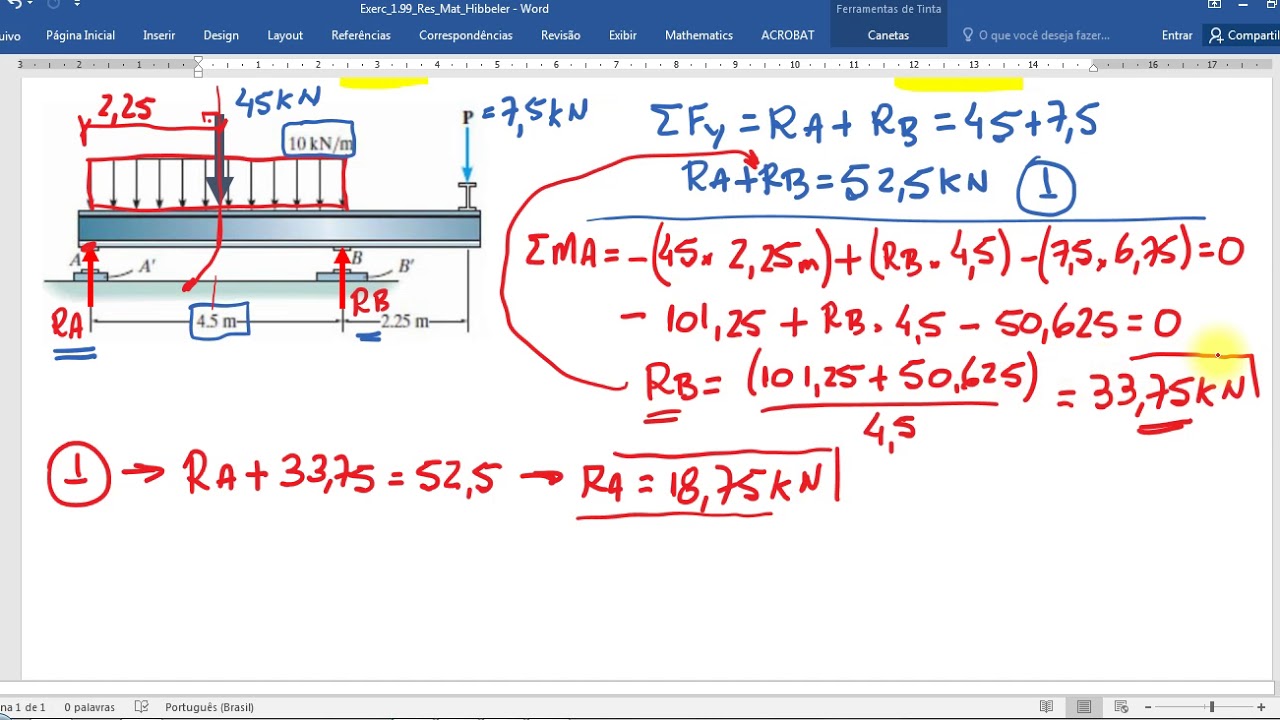Switch to Print Layout view

[1084, 707]
